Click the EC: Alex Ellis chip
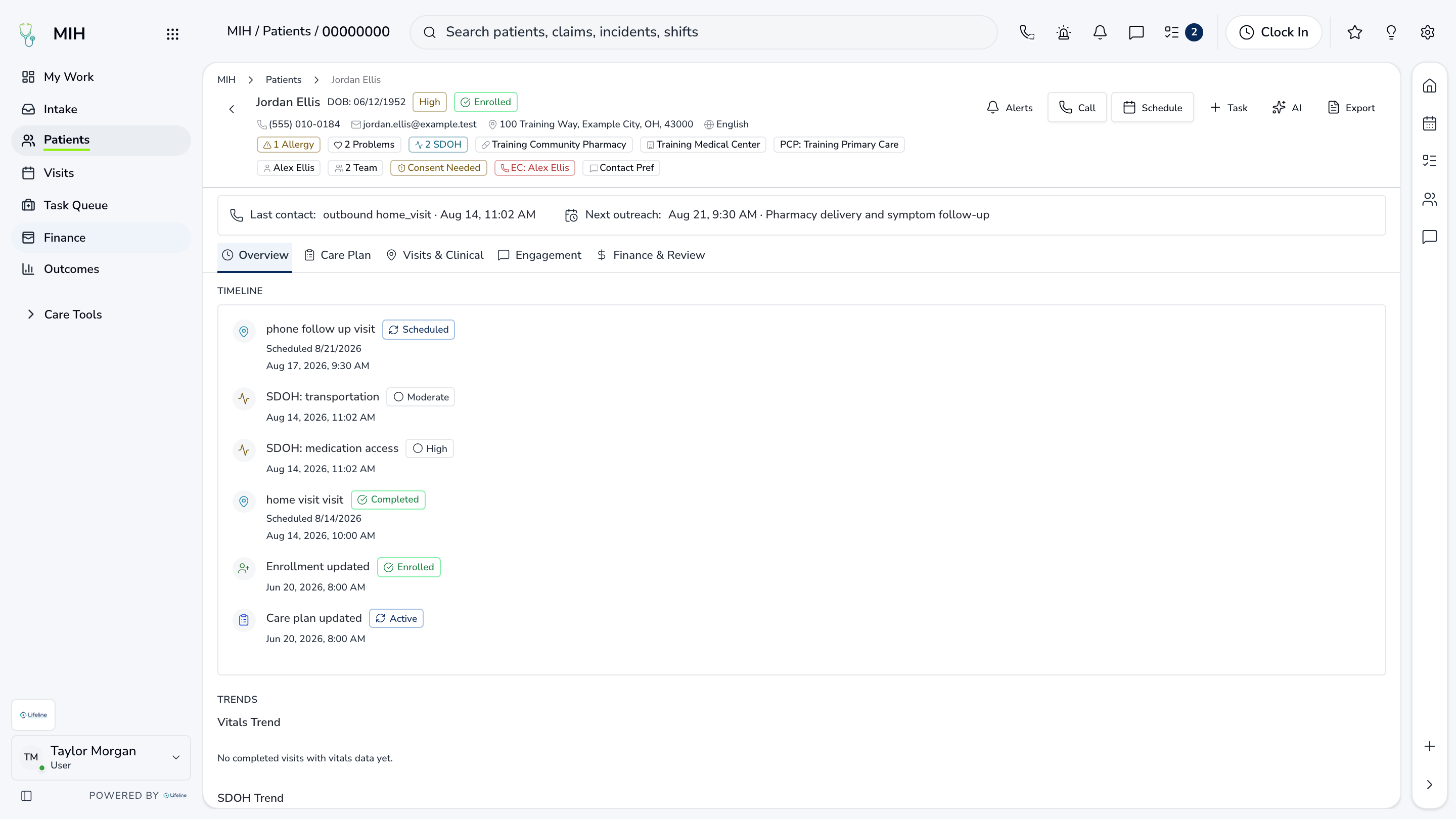Screen dimensions: 1456x819 (535, 168)
